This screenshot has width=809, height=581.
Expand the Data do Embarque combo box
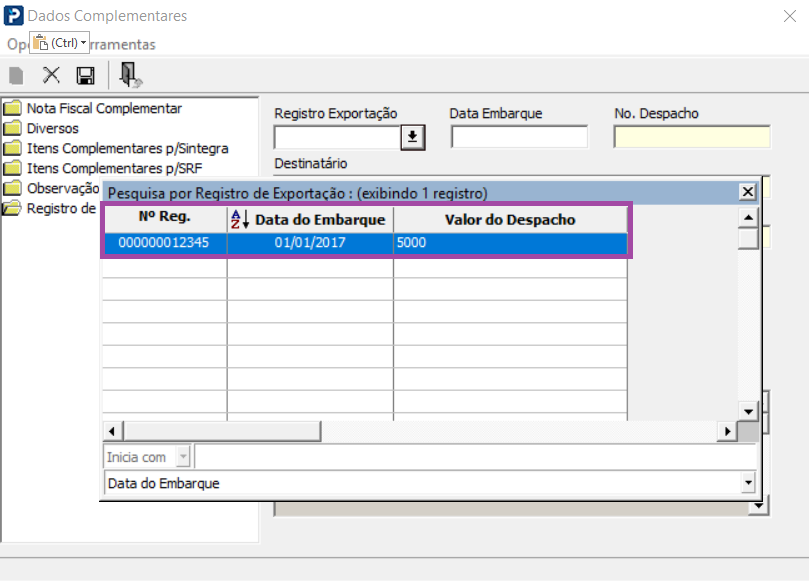coord(748,483)
